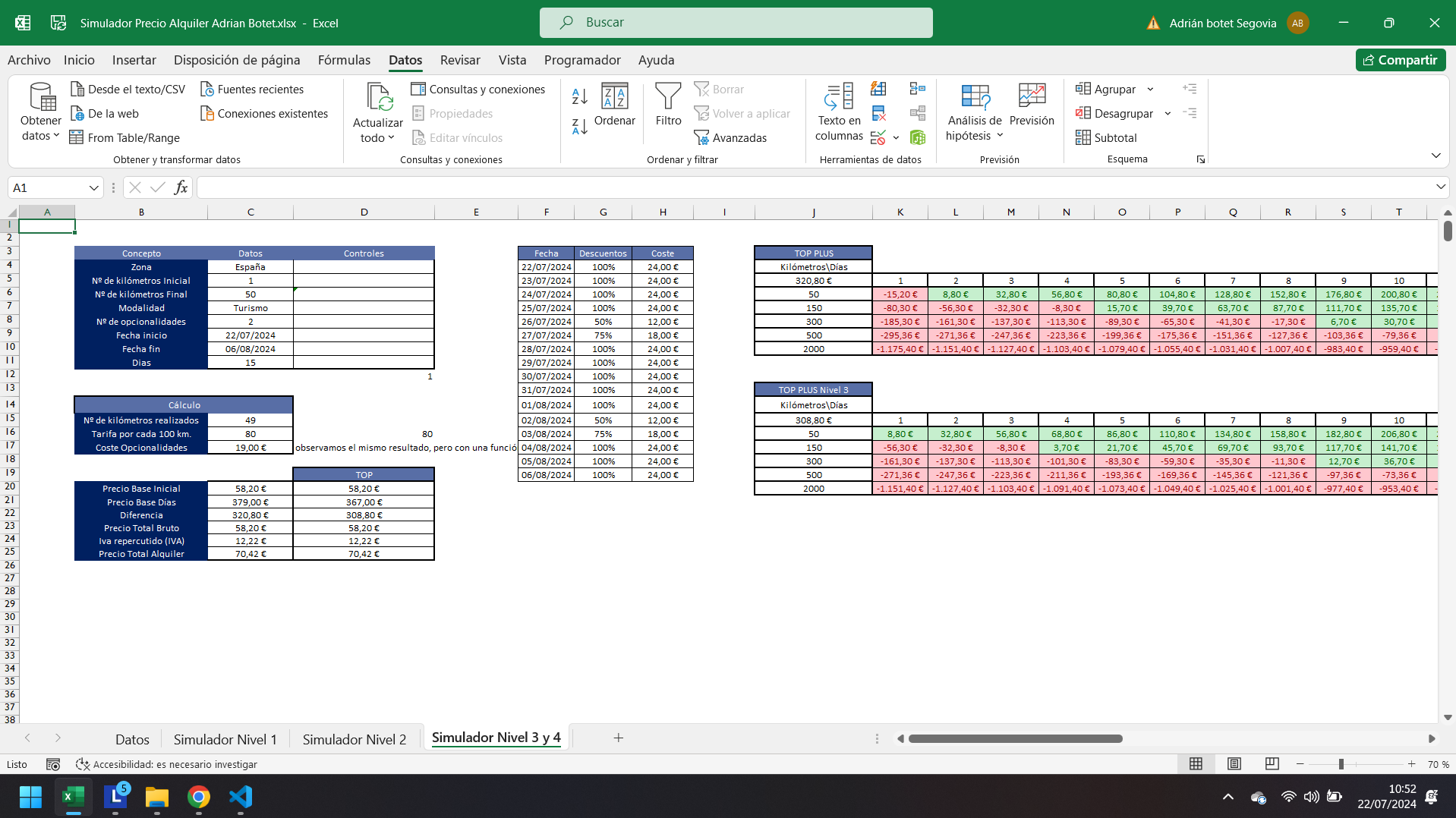Switch to Page Layout view in status bar
The height and width of the screenshot is (818, 1456).
tap(1234, 764)
